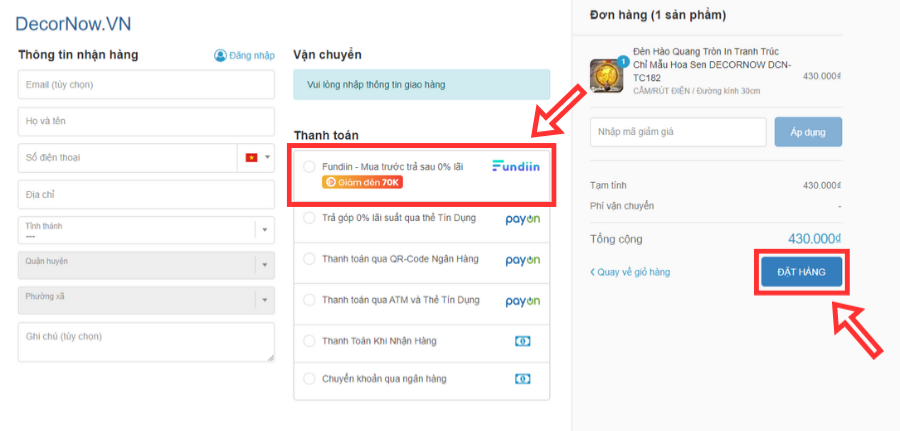Click the product thumbnail image
900x431 pixels.
607,75
